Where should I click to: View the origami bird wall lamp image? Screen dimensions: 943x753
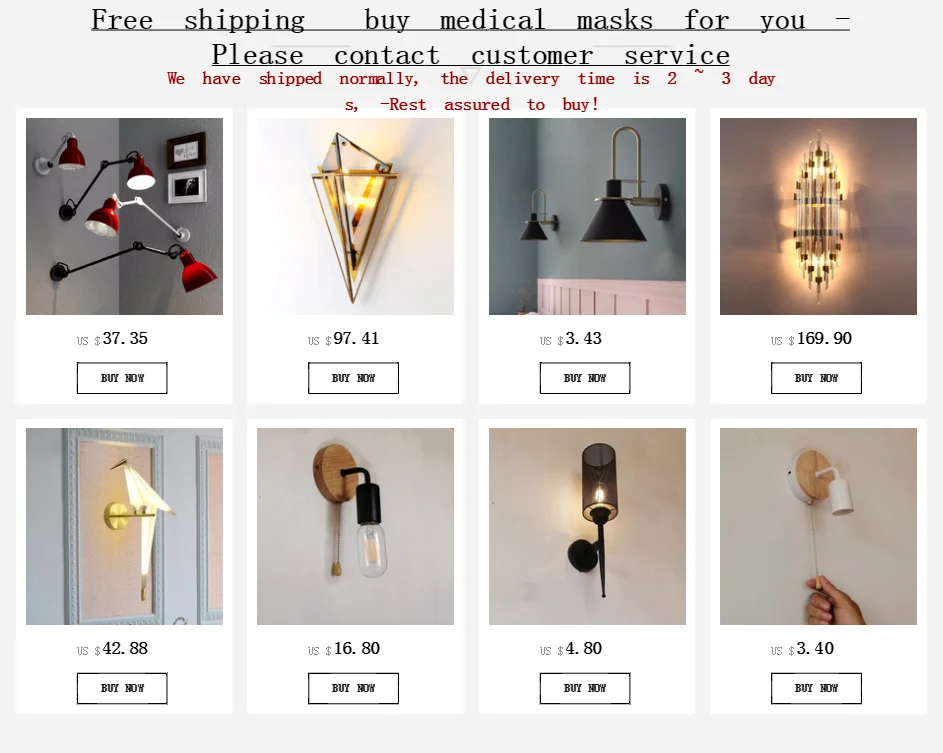(124, 526)
